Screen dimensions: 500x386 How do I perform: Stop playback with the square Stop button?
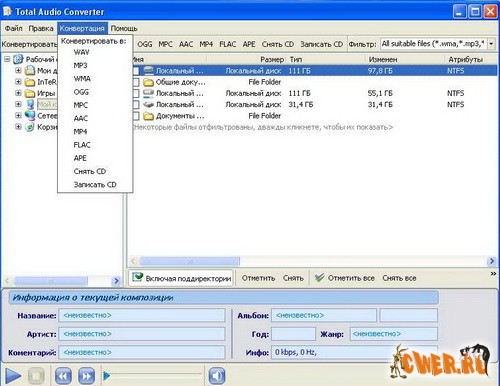click(x=36, y=376)
